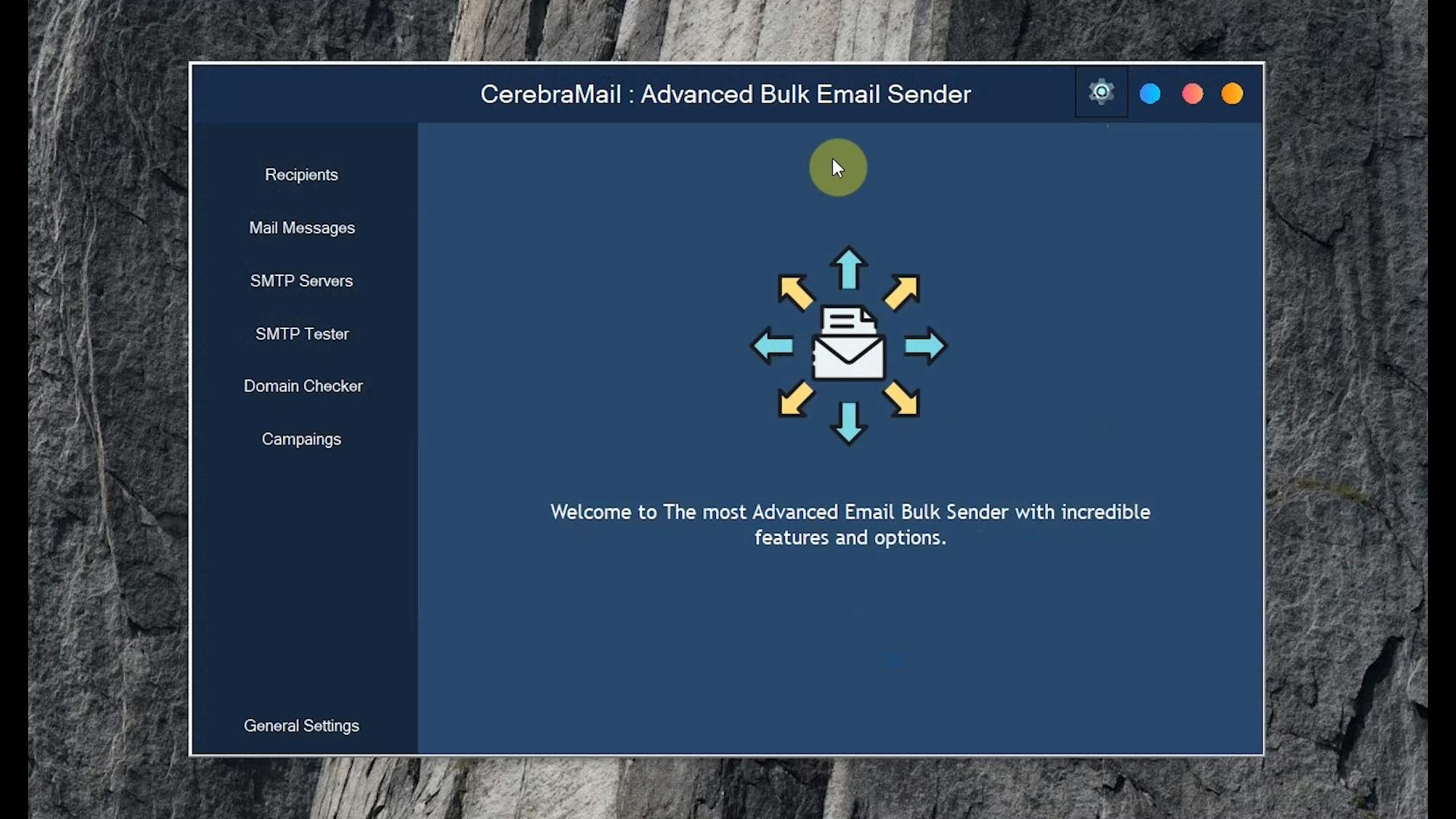Click the teal right-pointing arrow
The height and width of the screenshot is (819, 1456).
[925, 347]
